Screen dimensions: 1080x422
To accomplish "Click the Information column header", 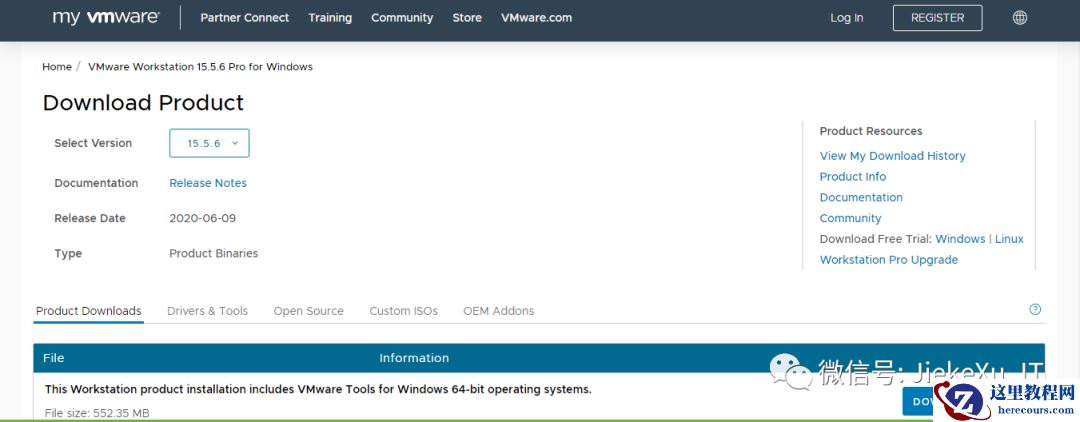I will click(414, 358).
